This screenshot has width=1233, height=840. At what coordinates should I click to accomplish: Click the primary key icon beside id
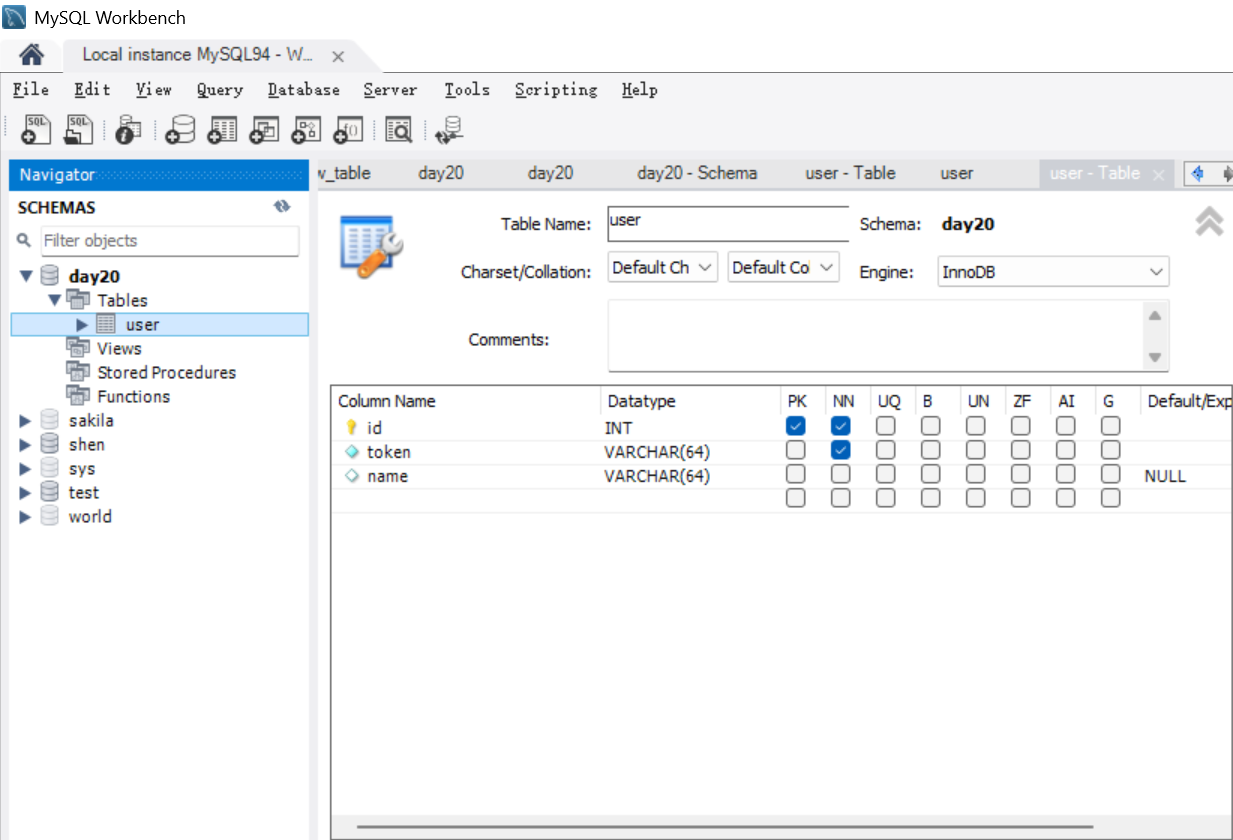(x=351, y=427)
